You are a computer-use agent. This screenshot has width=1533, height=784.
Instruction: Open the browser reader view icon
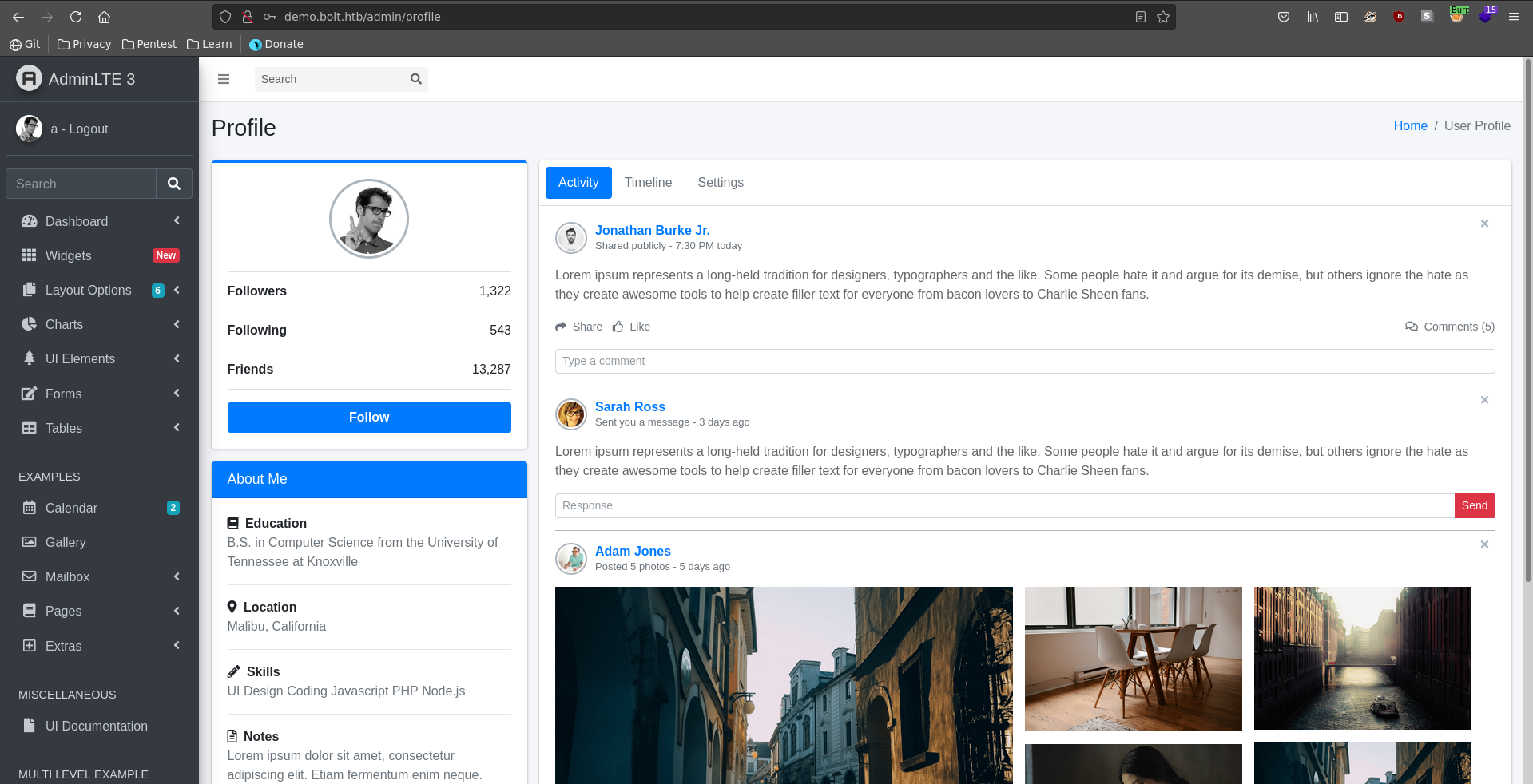click(x=1141, y=17)
